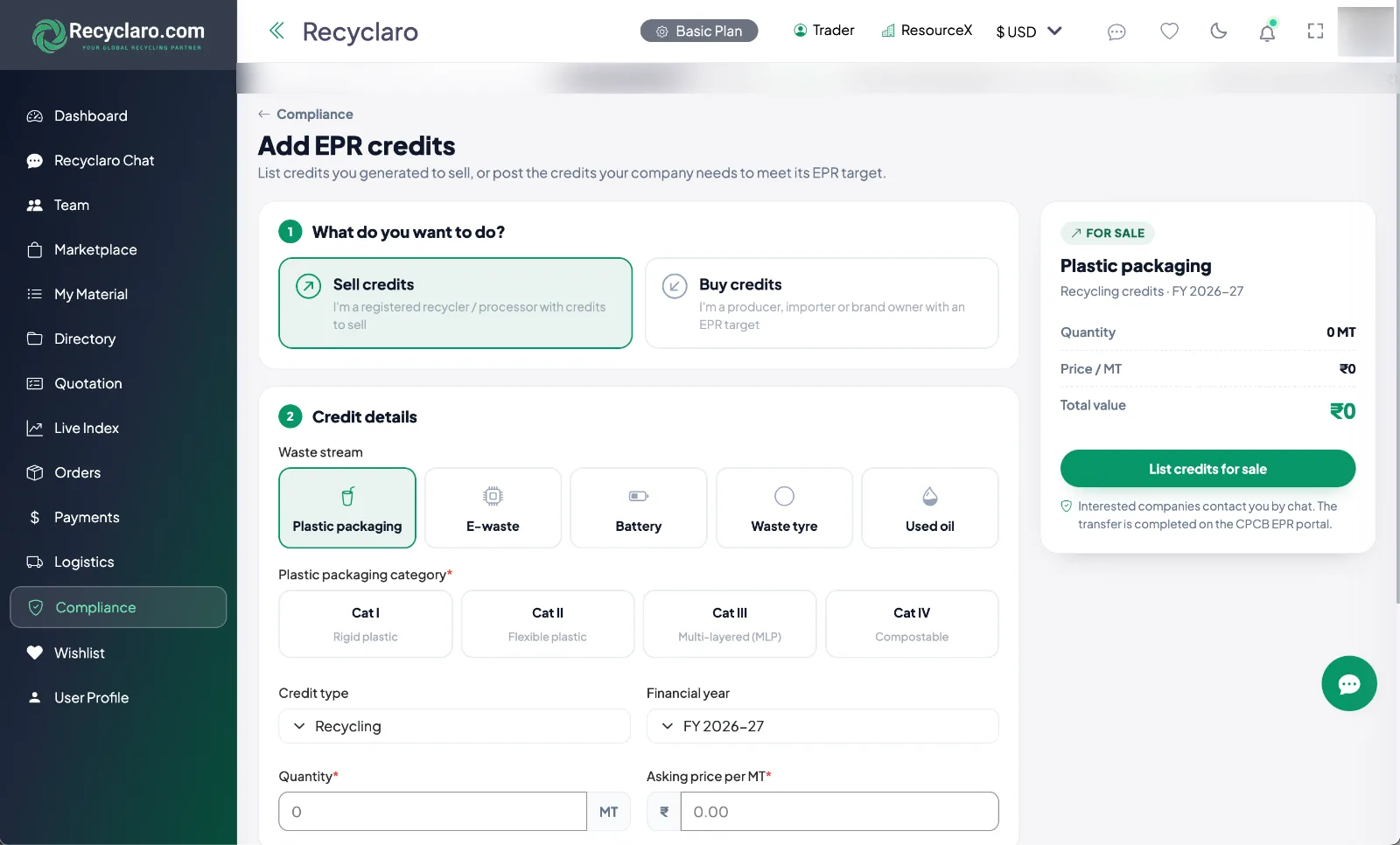Click the Recyclaro.com logo
Viewport: 1400px width, 845px height.
click(118, 35)
